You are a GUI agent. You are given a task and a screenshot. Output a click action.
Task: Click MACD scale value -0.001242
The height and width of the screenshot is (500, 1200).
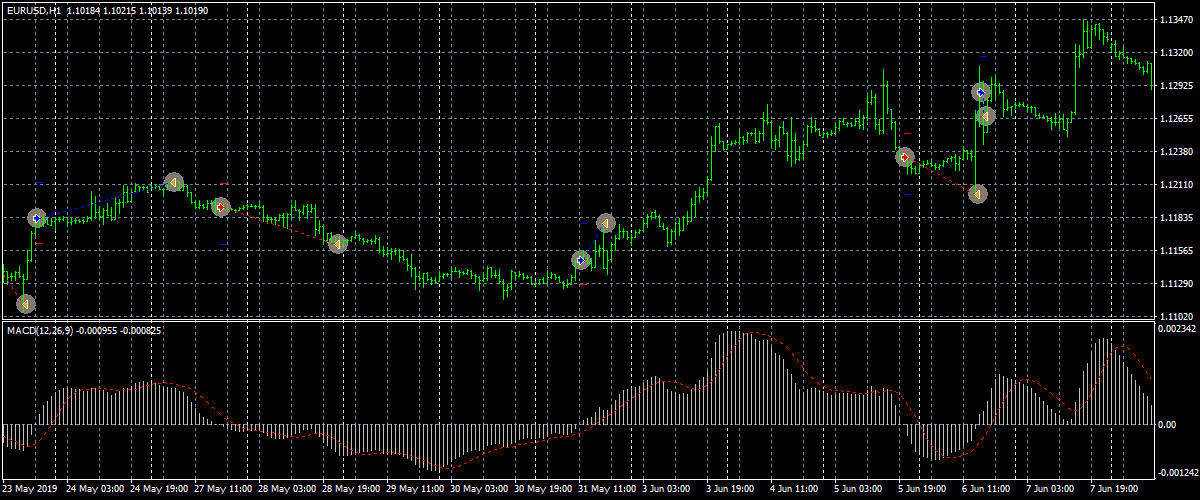tap(1176, 473)
